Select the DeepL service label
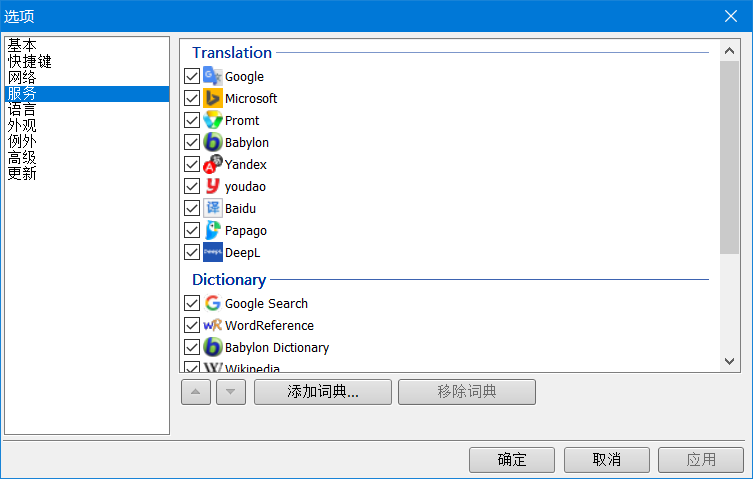The width and height of the screenshot is (753, 479). point(243,253)
